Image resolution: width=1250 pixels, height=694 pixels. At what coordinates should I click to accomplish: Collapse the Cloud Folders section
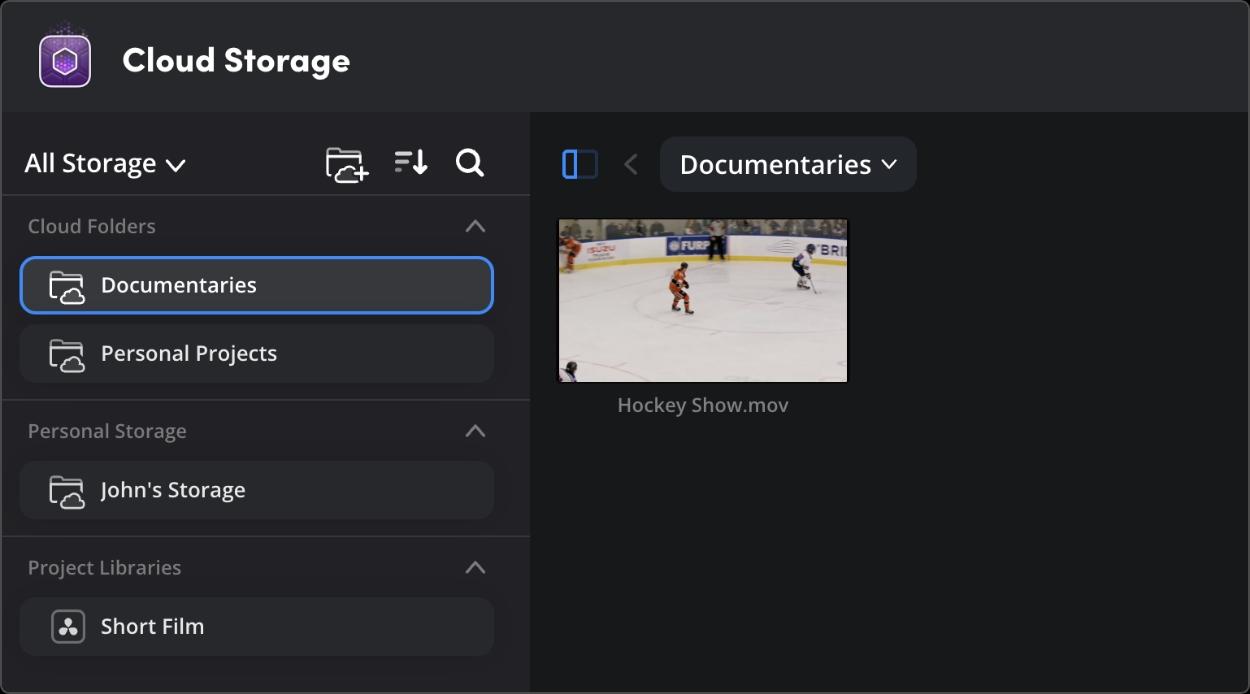476,226
